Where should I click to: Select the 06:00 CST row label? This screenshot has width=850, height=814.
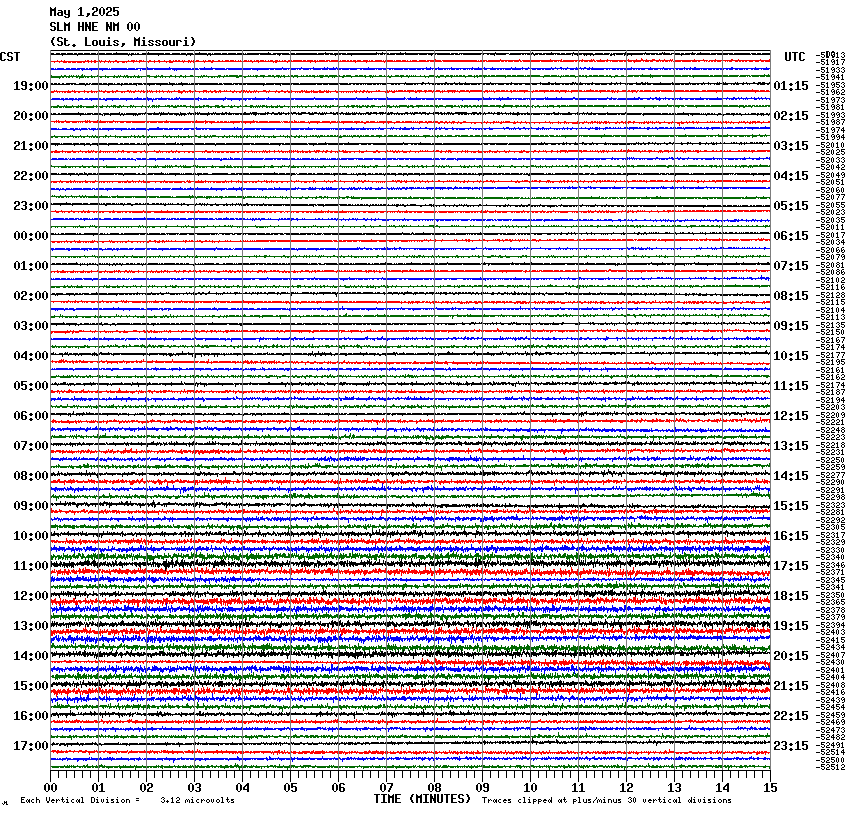(31, 416)
